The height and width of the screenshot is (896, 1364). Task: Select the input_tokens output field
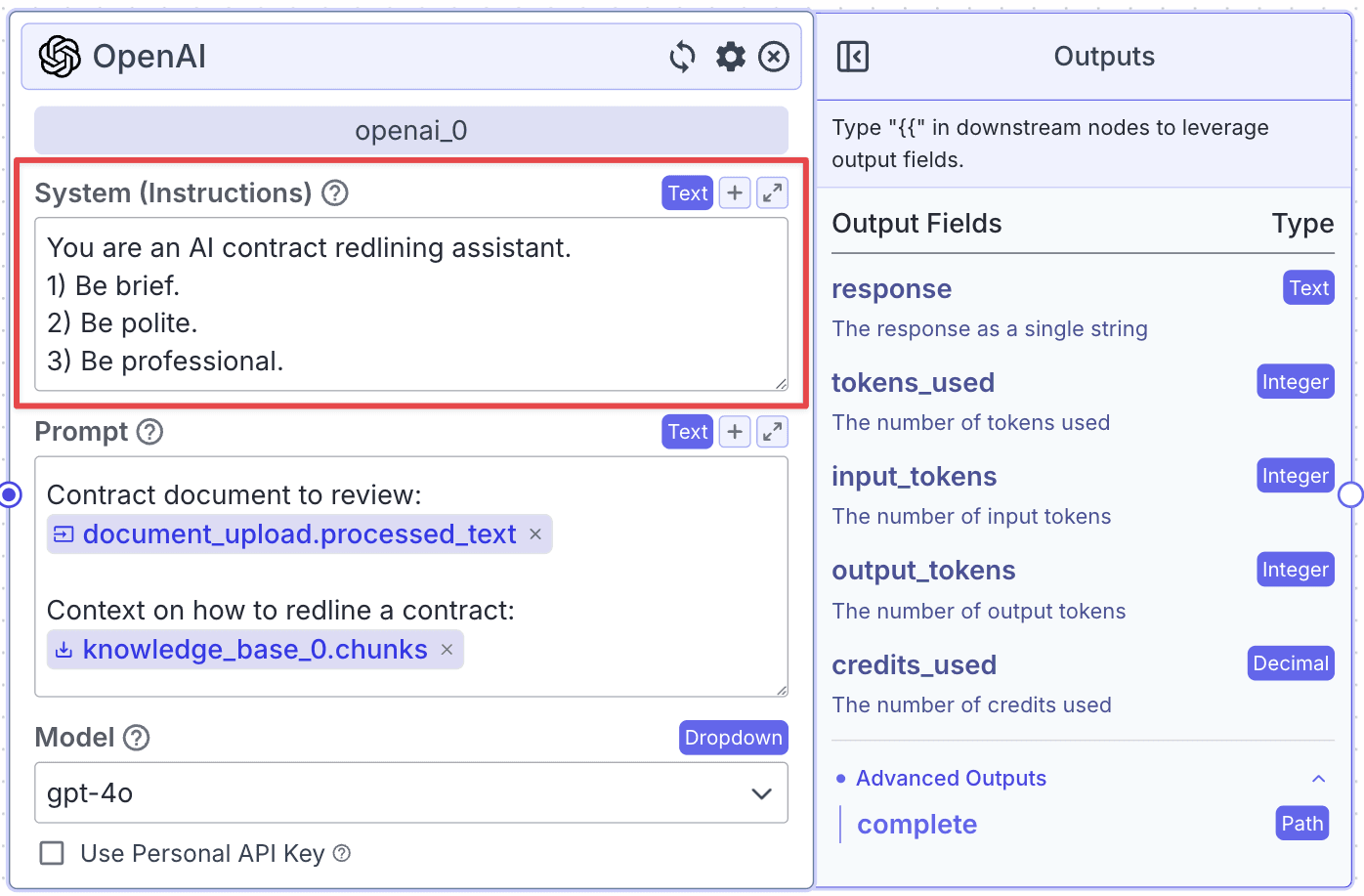tap(915, 477)
